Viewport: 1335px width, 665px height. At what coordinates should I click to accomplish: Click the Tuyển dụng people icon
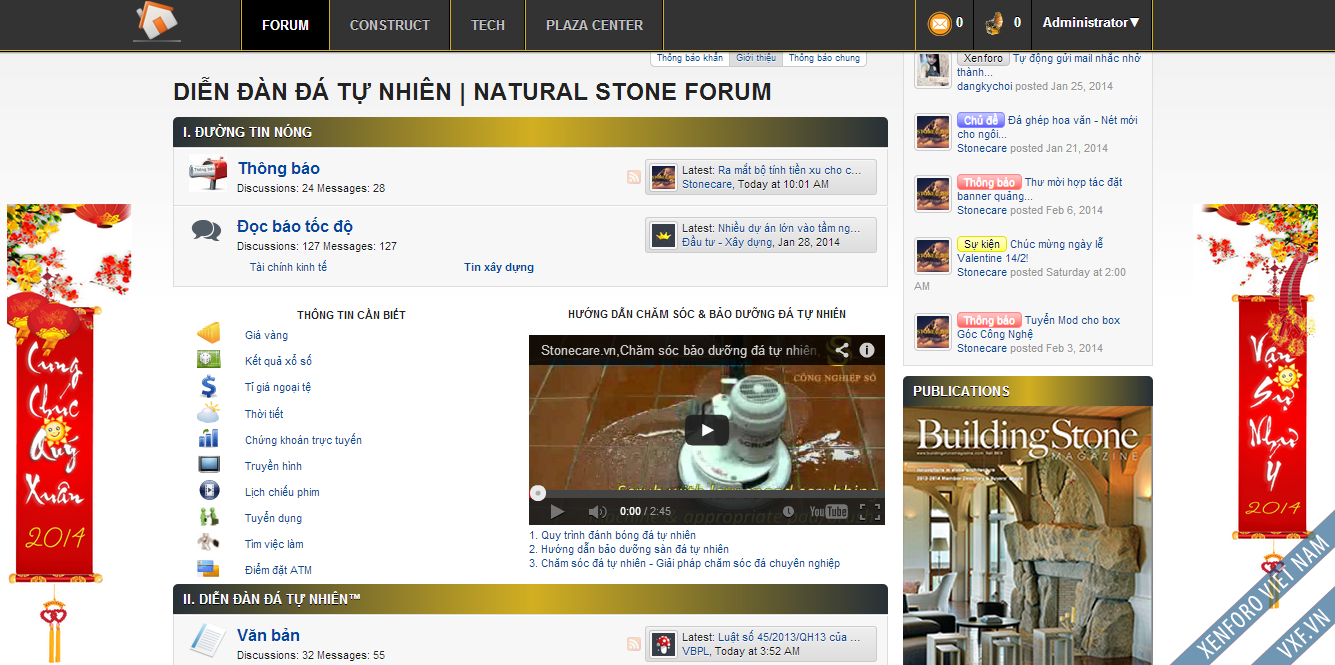point(208,517)
